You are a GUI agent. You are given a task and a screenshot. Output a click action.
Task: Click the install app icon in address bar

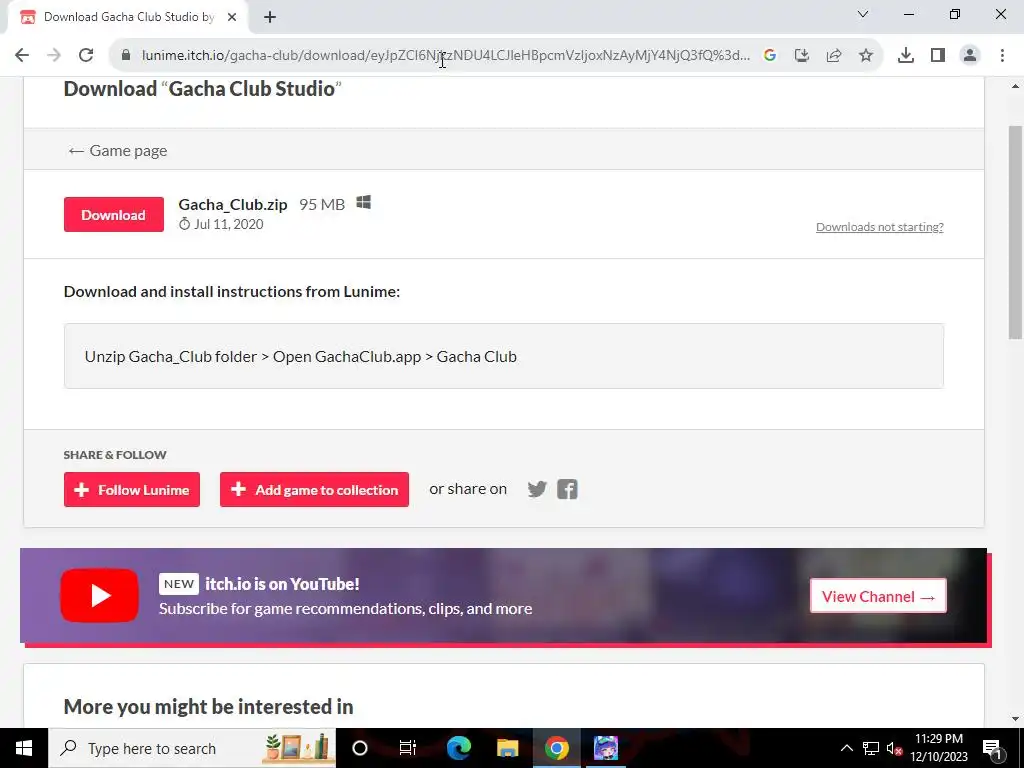802,55
